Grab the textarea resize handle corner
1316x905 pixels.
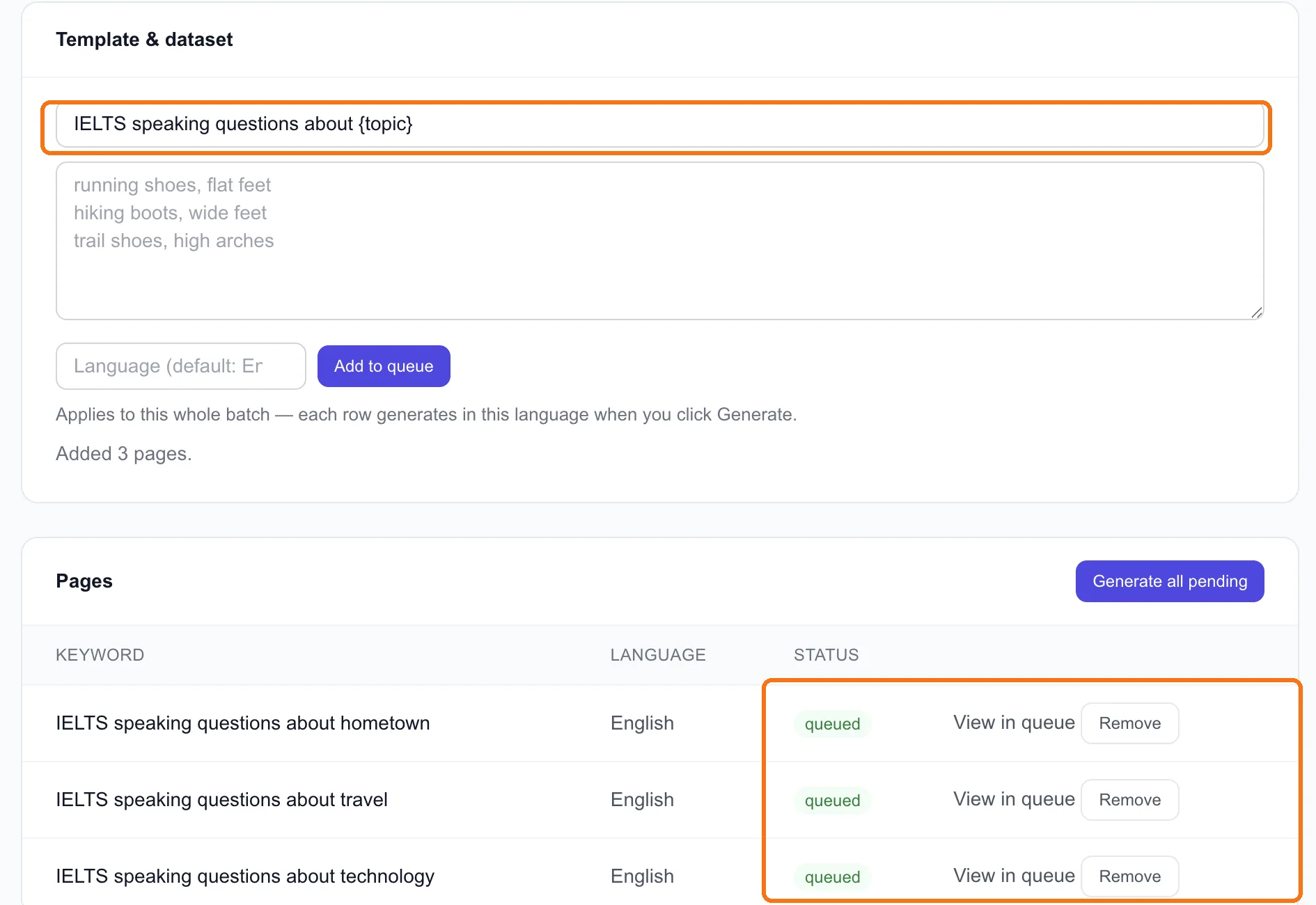coord(1256,313)
